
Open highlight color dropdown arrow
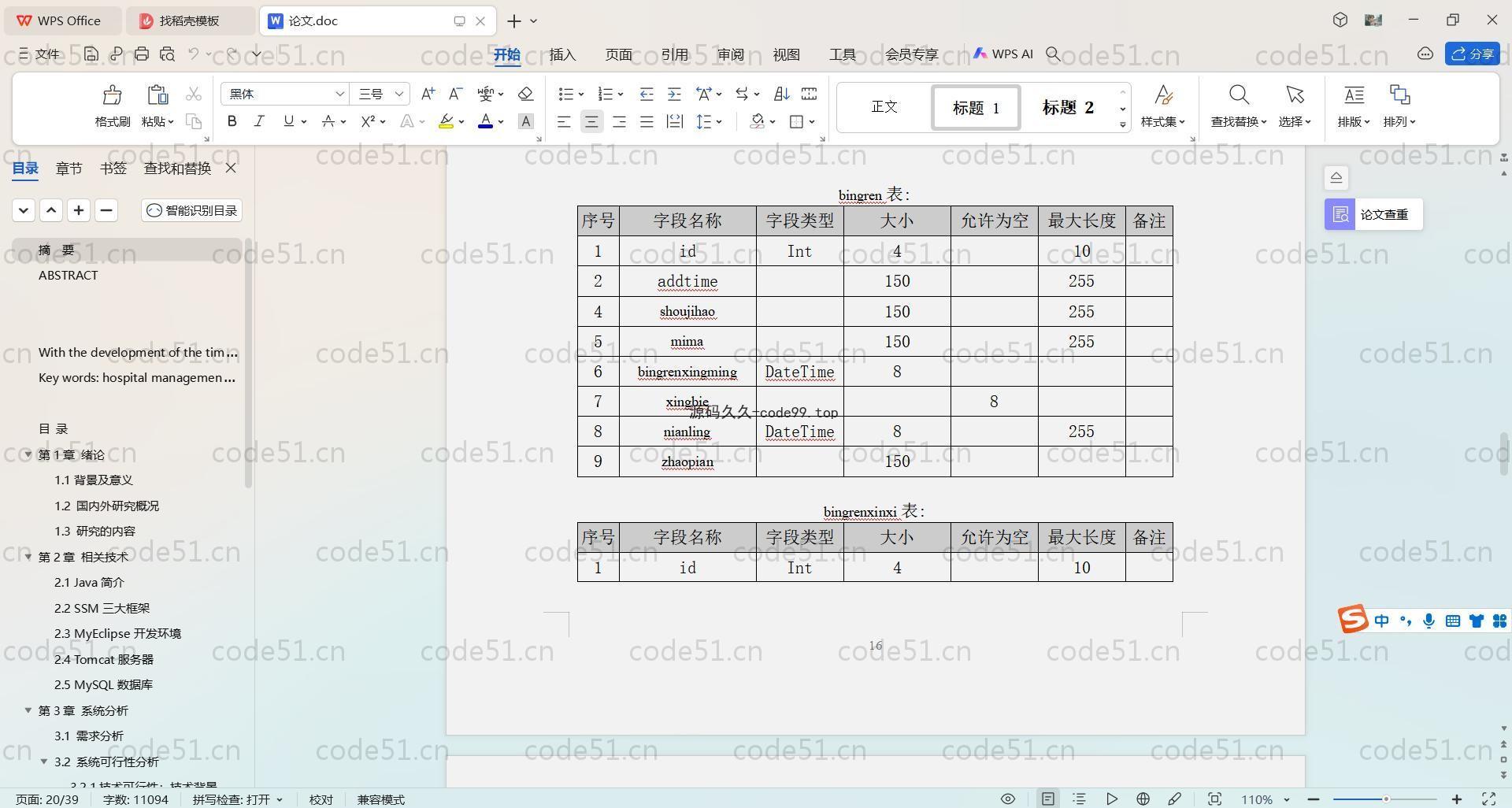click(461, 122)
